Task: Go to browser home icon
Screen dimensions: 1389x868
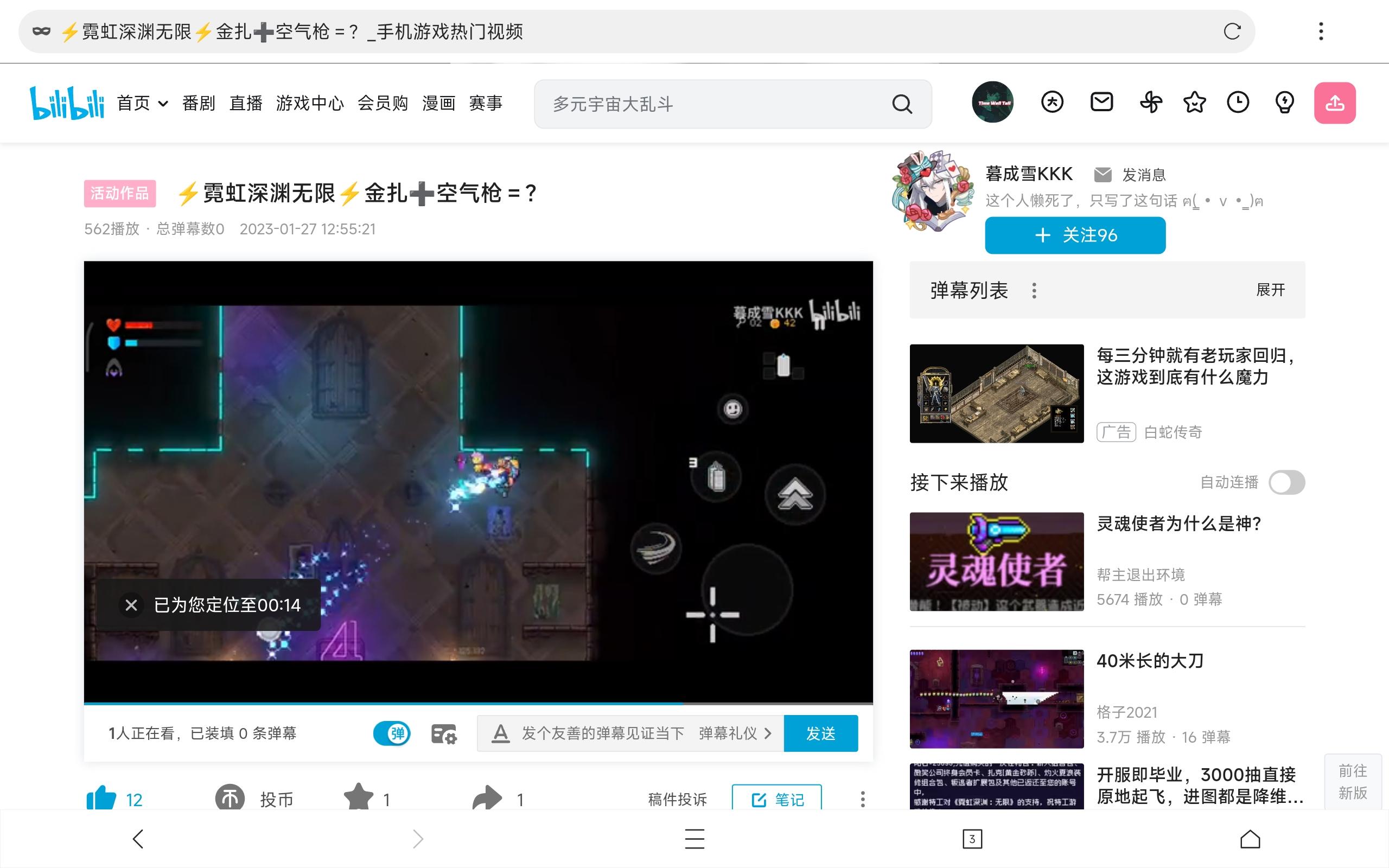Action: (x=1250, y=839)
